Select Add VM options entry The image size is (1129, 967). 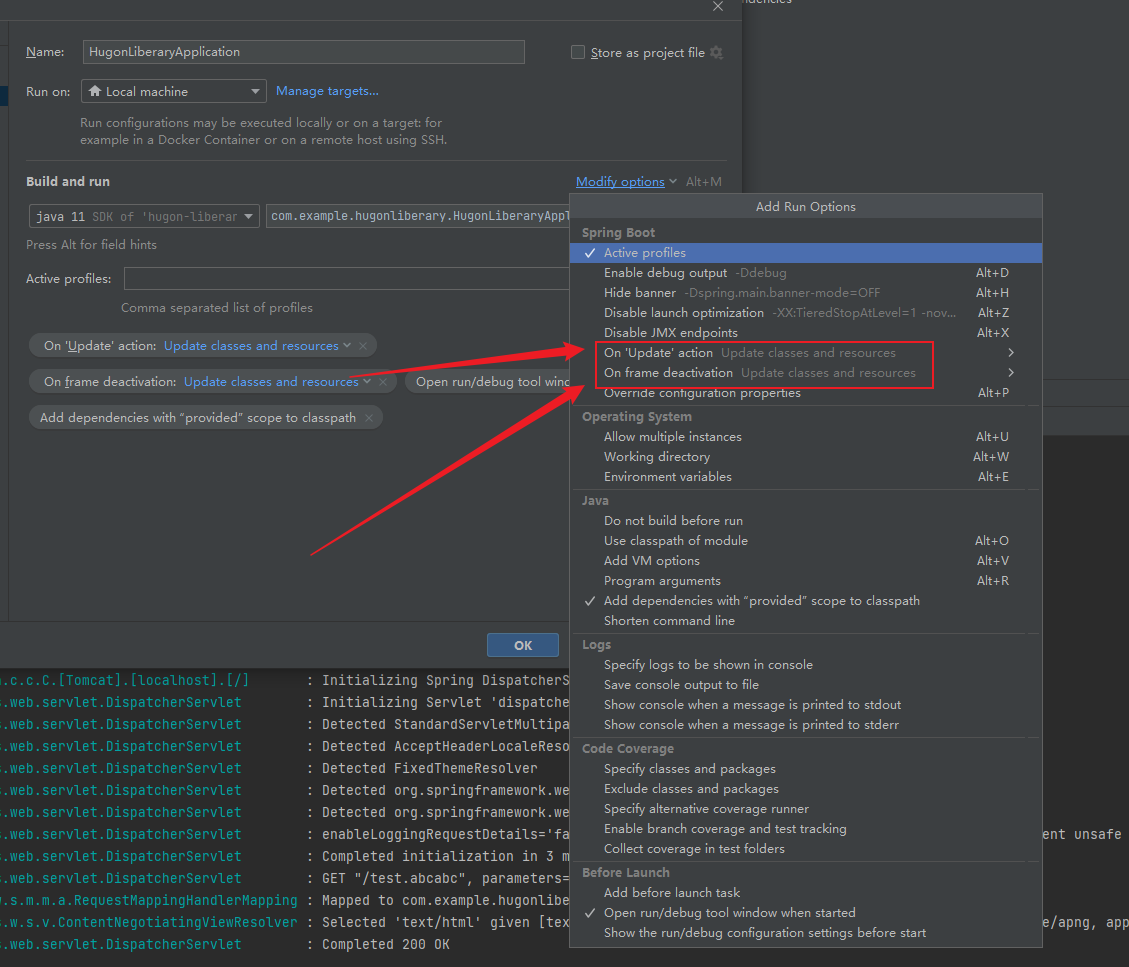(x=806, y=560)
